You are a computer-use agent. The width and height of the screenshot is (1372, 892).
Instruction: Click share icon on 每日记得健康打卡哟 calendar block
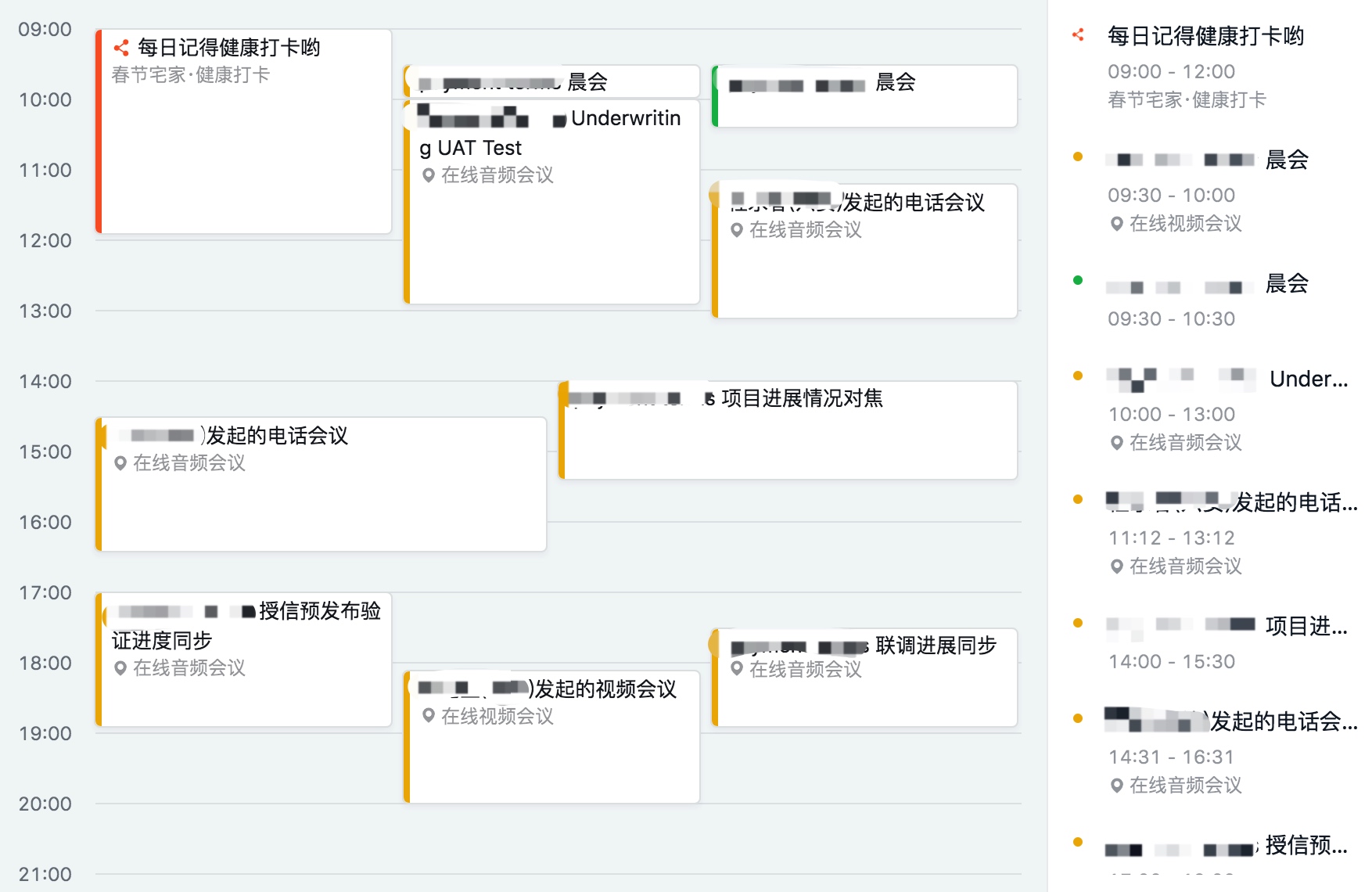click(121, 49)
